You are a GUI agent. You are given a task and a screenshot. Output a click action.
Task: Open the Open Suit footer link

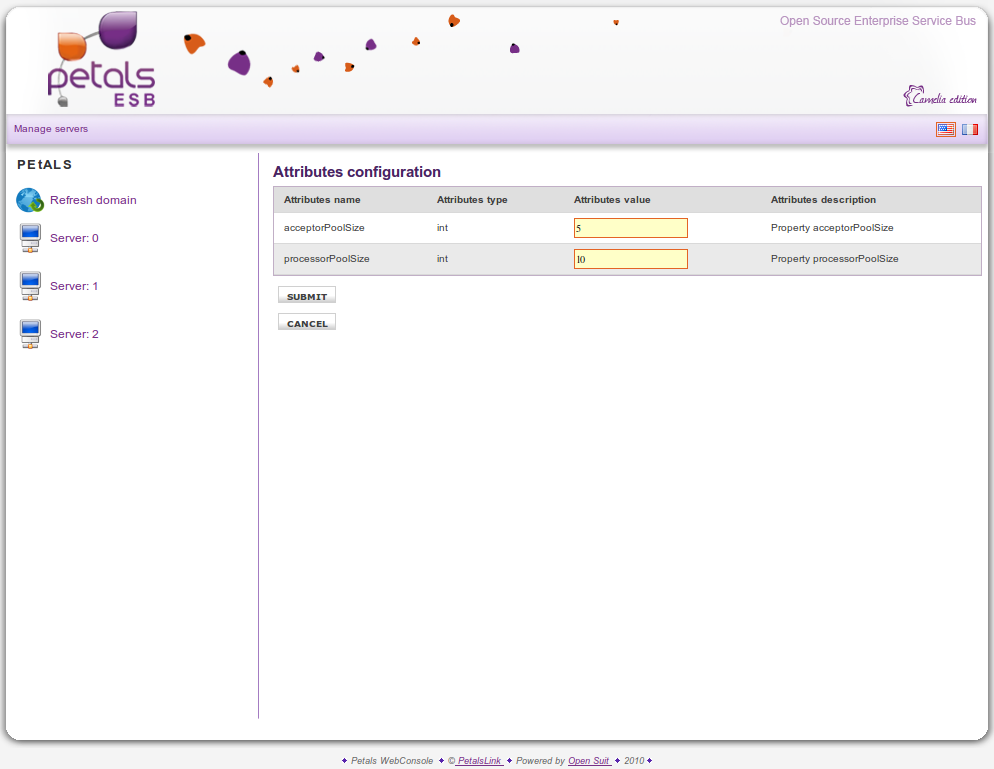tap(589, 761)
